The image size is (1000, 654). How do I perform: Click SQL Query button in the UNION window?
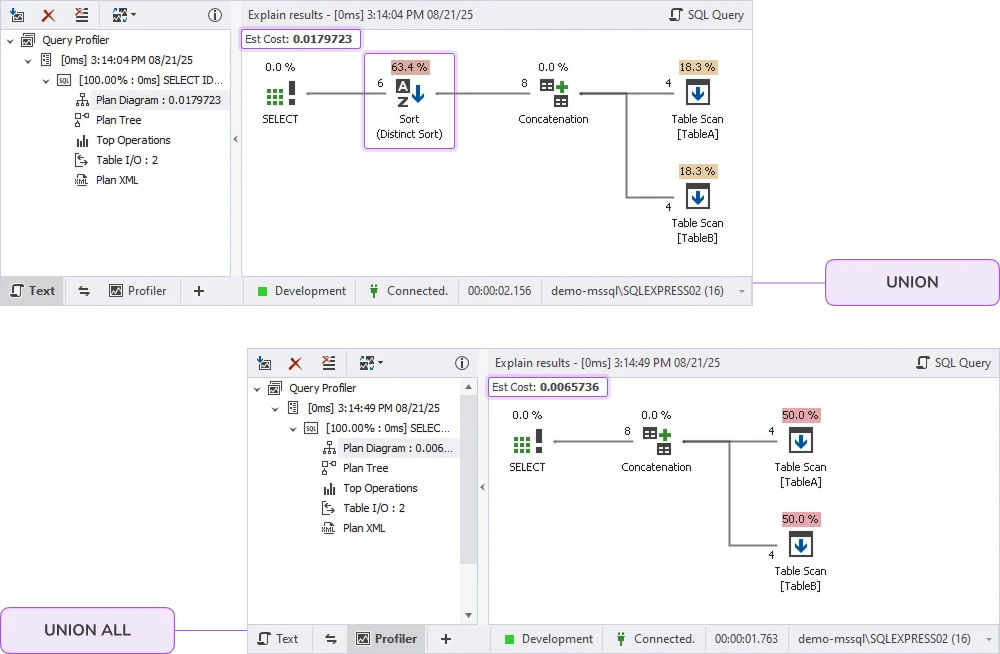[x=707, y=15]
